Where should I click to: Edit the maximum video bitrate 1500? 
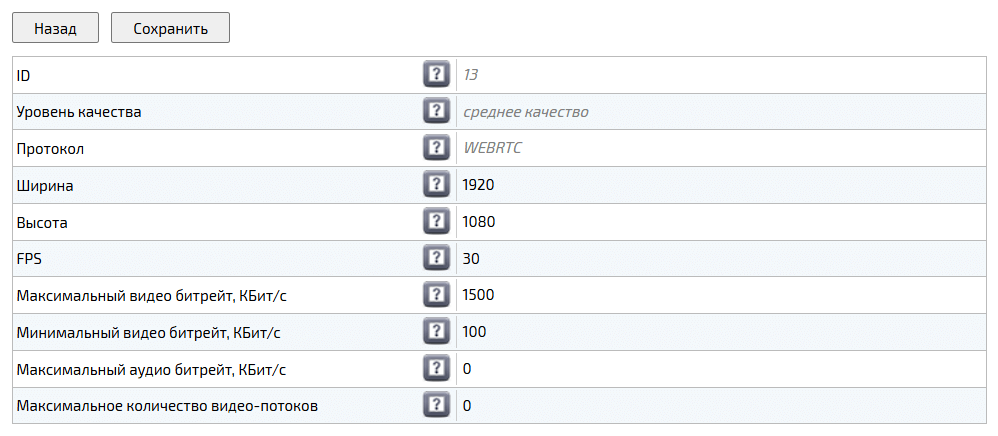click(720, 295)
